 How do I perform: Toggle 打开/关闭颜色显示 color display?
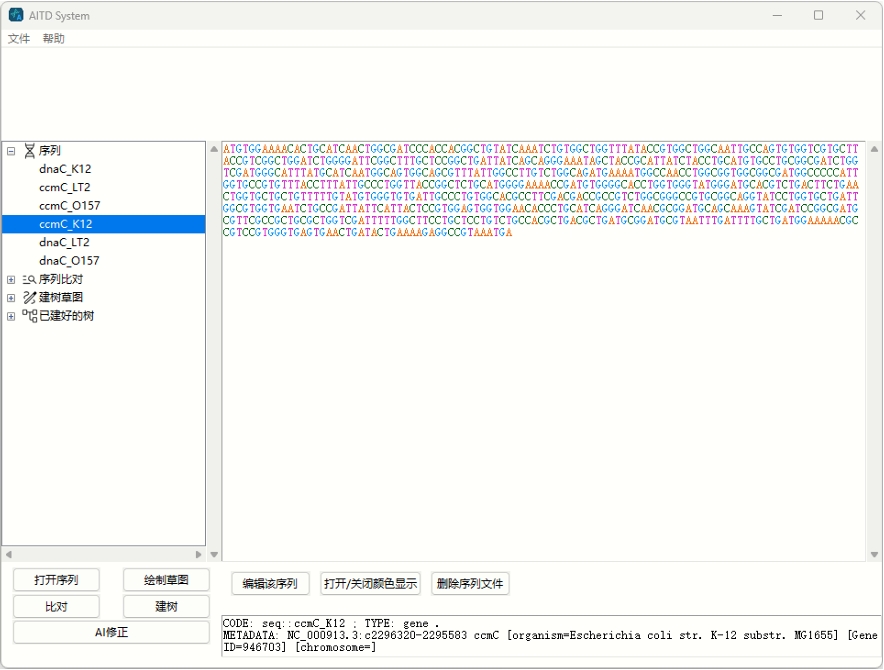(x=370, y=583)
